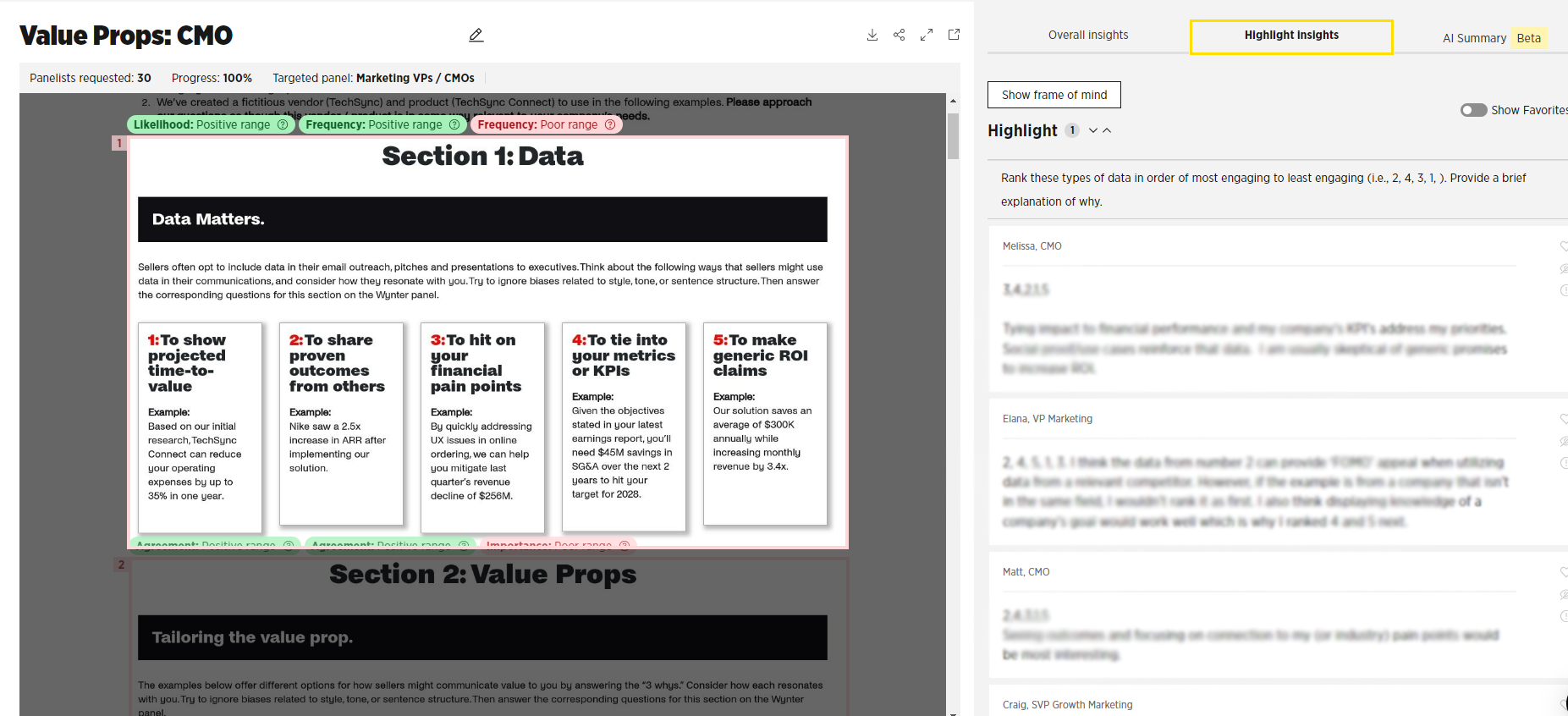Flag Elana's response with the alert icon

[1564, 463]
